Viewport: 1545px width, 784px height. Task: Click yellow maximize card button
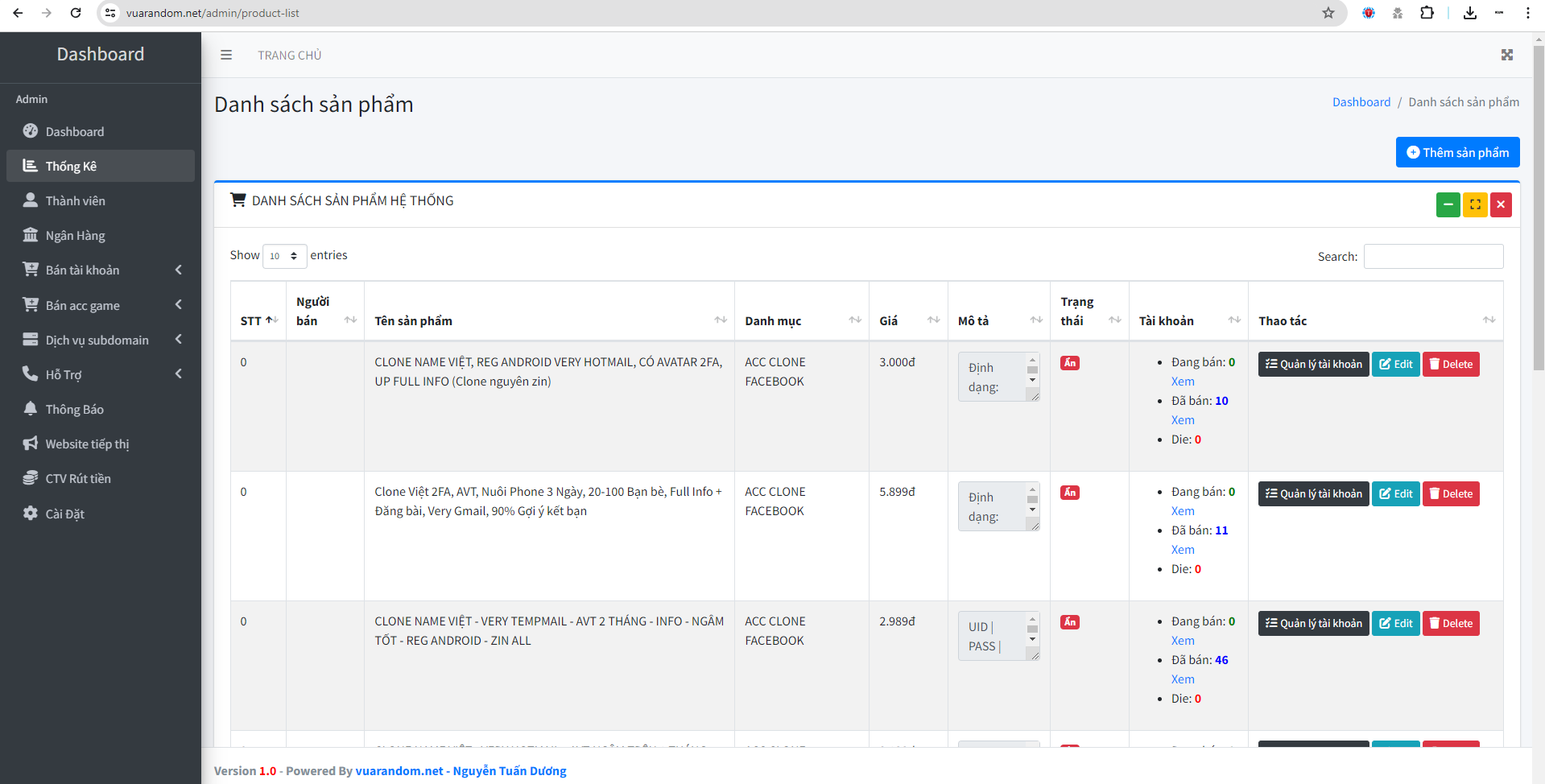coord(1475,204)
